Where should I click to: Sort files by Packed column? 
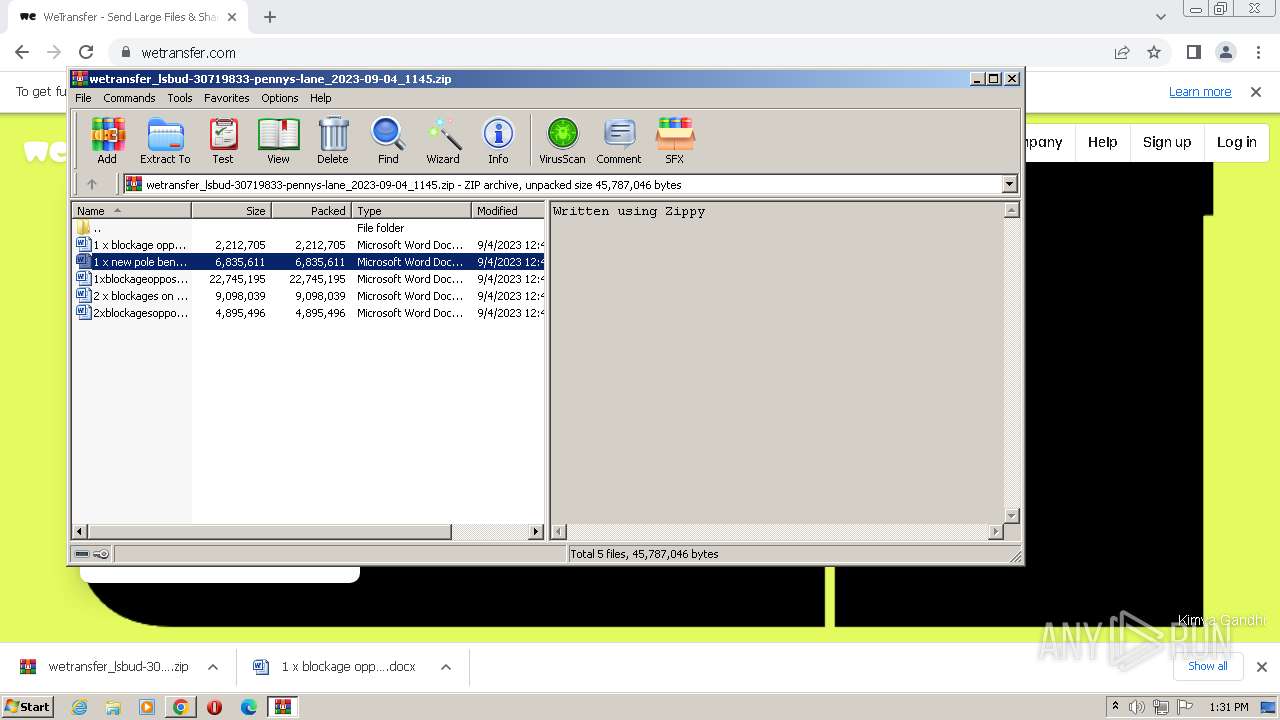311,211
